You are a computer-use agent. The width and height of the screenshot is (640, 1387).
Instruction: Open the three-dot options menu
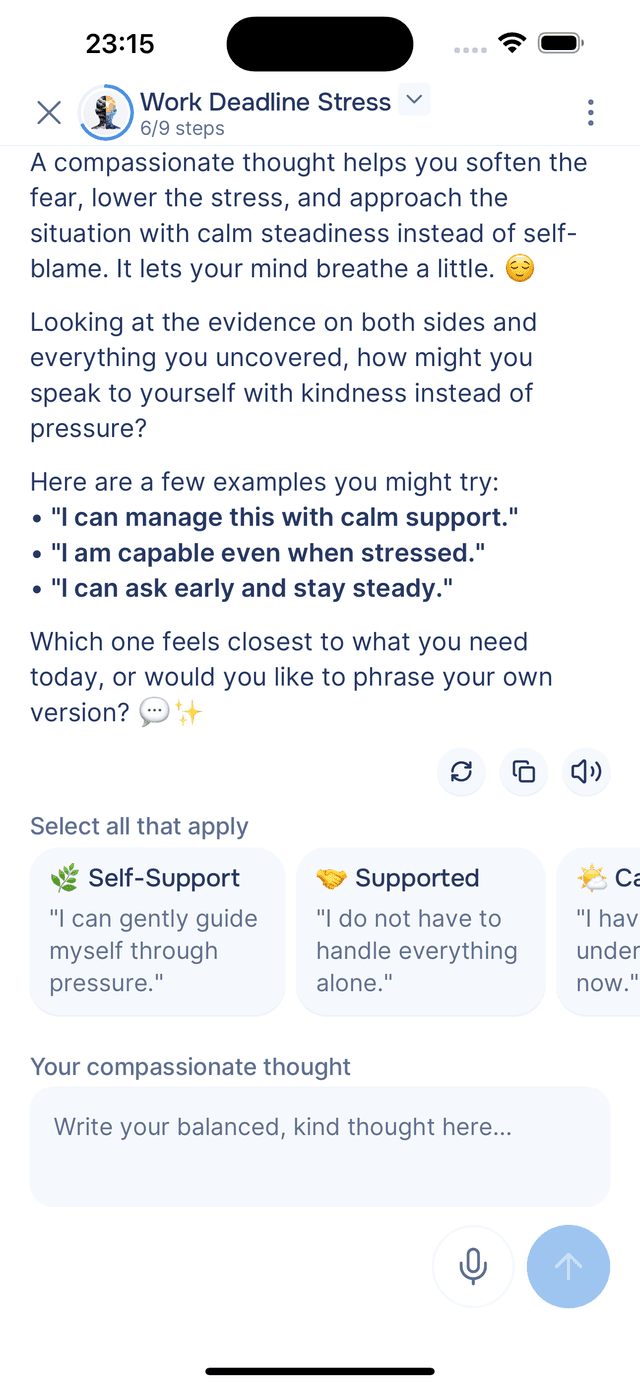[x=590, y=112]
